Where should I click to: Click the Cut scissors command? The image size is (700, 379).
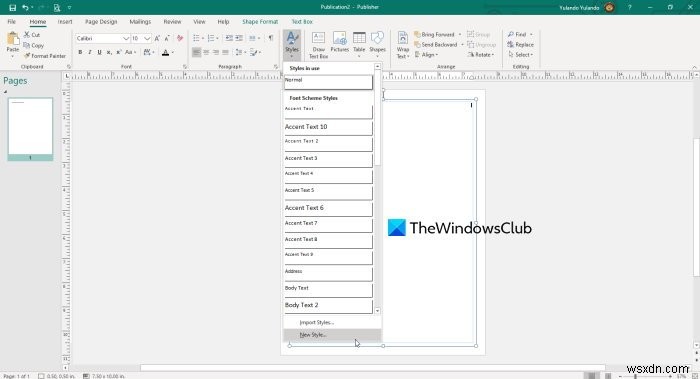coord(32,35)
